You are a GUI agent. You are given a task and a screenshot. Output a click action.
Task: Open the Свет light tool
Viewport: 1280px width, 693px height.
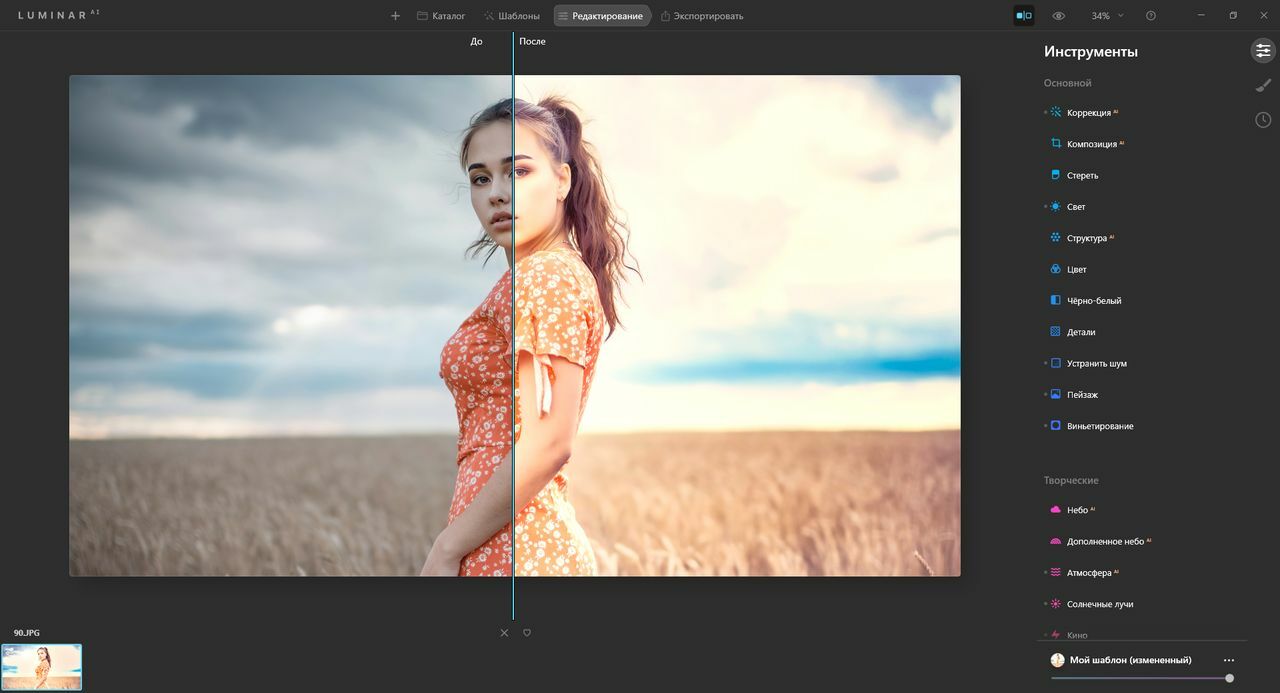pyautogui.click(x=1075, y=207)
